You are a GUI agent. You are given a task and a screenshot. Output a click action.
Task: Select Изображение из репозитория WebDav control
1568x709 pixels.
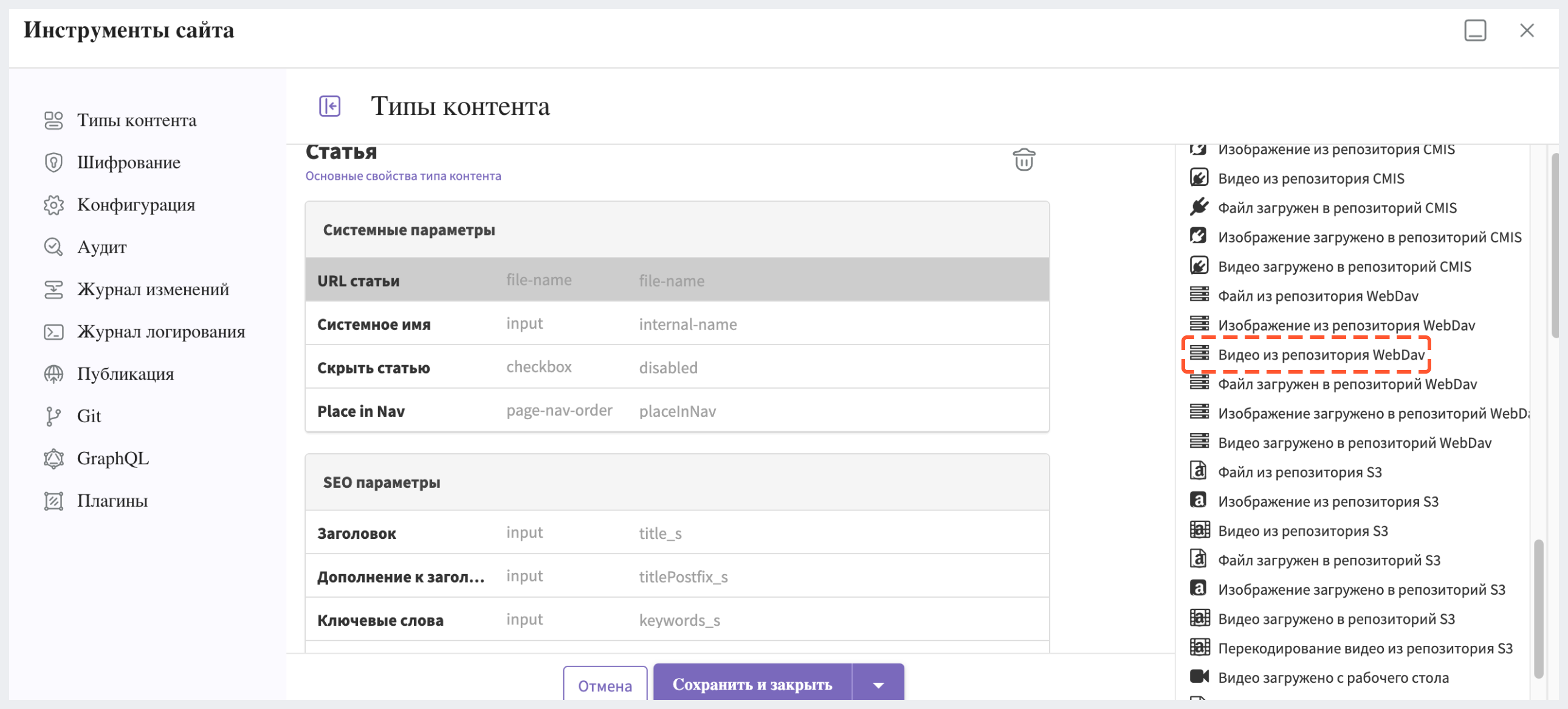click(x=1333, y=325)
